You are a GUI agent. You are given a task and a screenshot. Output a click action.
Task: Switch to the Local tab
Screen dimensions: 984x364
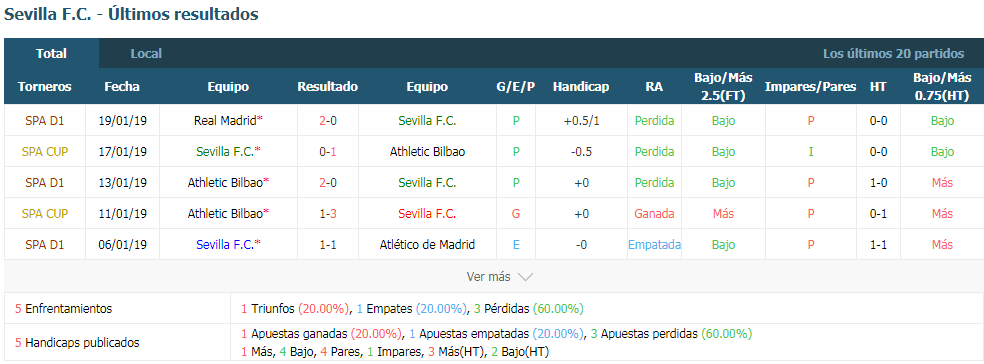pos(146,54)
